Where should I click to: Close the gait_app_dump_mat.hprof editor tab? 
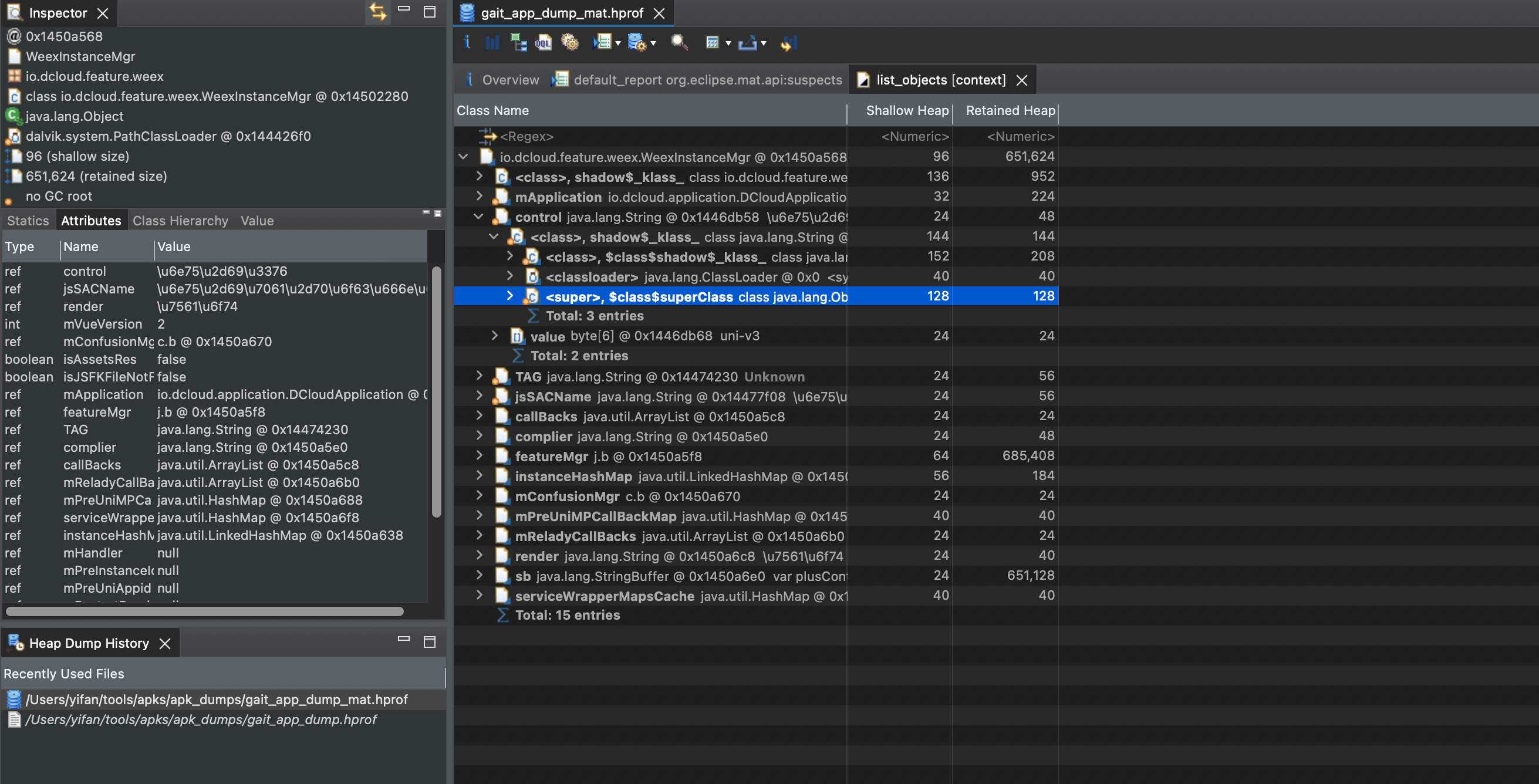pyautogui.click(x=659, y=13)
